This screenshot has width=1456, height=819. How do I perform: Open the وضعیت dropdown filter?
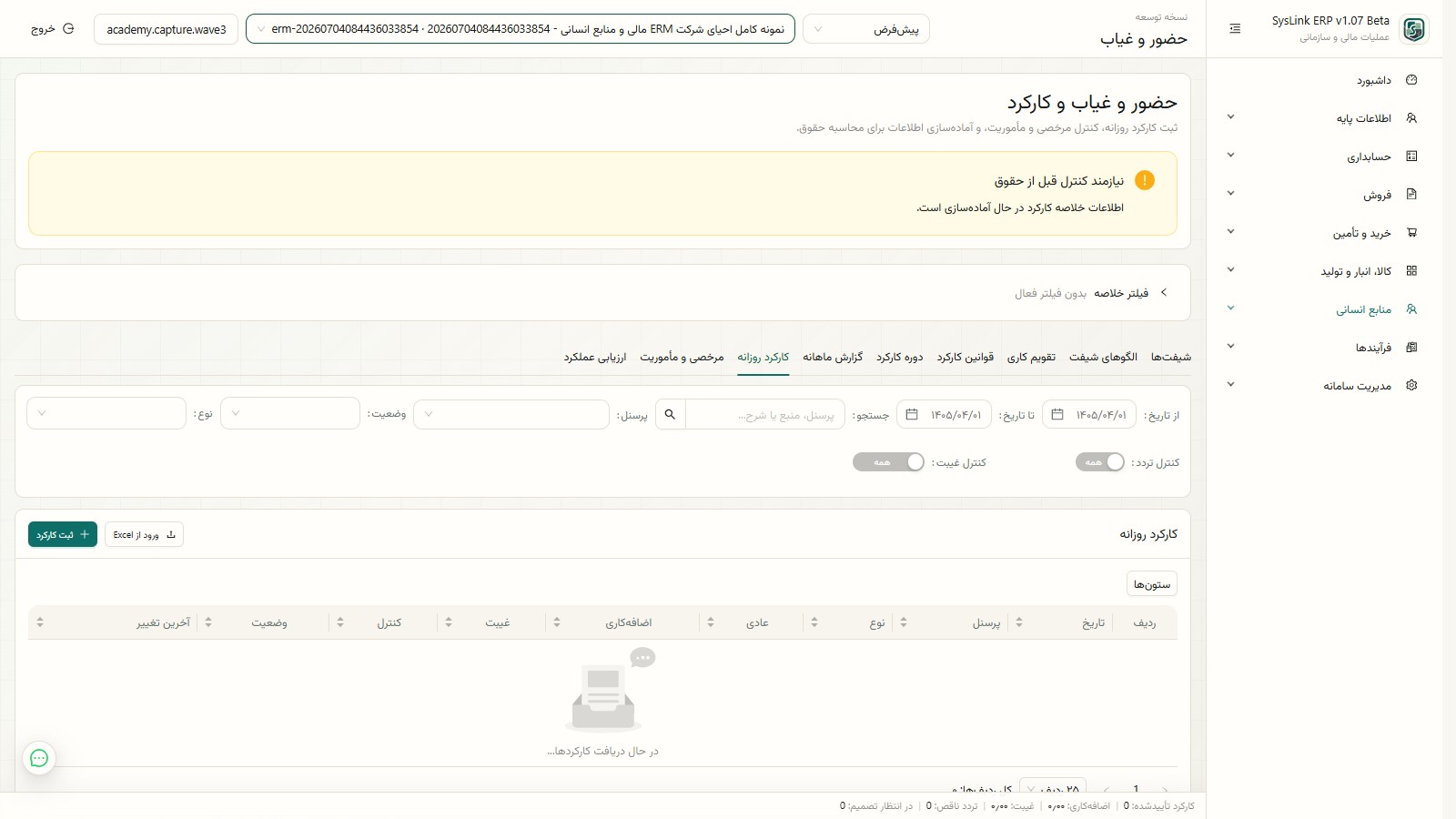(x=290, y=414)
